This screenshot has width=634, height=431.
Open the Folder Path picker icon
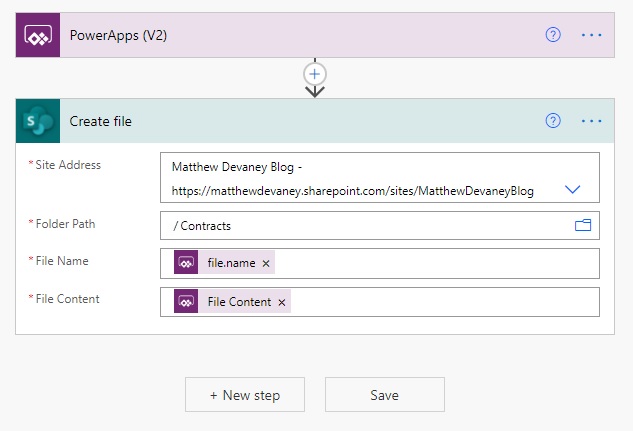[x=583, y=225]
